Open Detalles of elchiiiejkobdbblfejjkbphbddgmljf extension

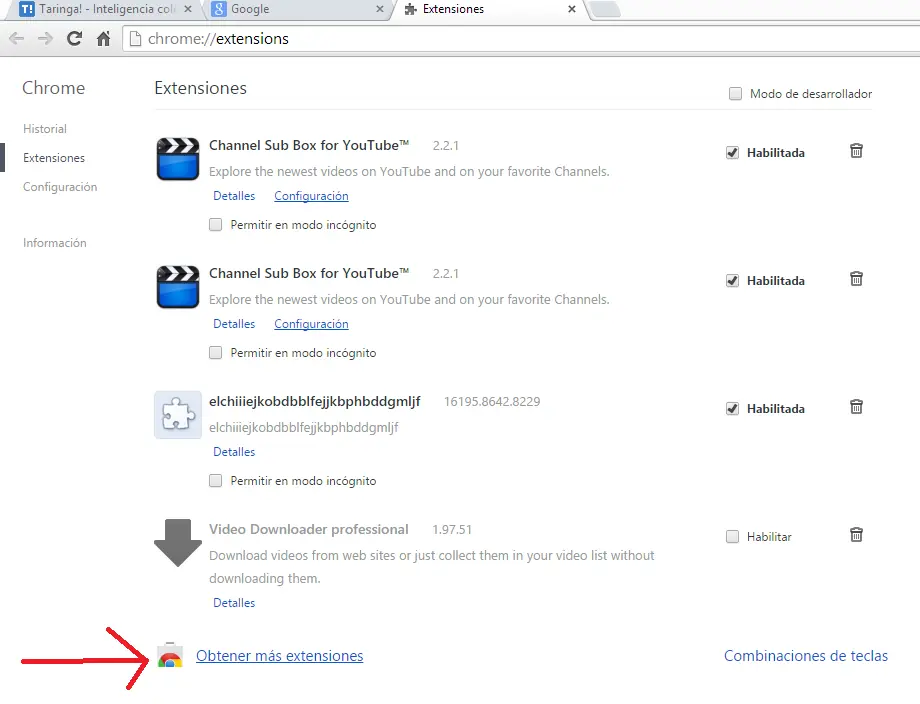tap(234, 452)
